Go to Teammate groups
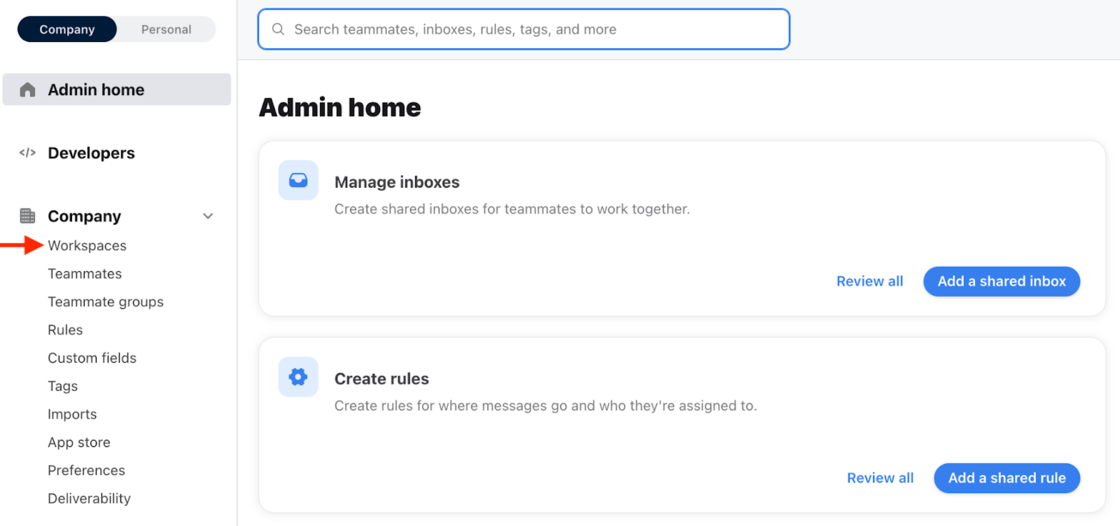This screenshot has height=526, width=1120. pyautogui.click(x=105, y=302)
